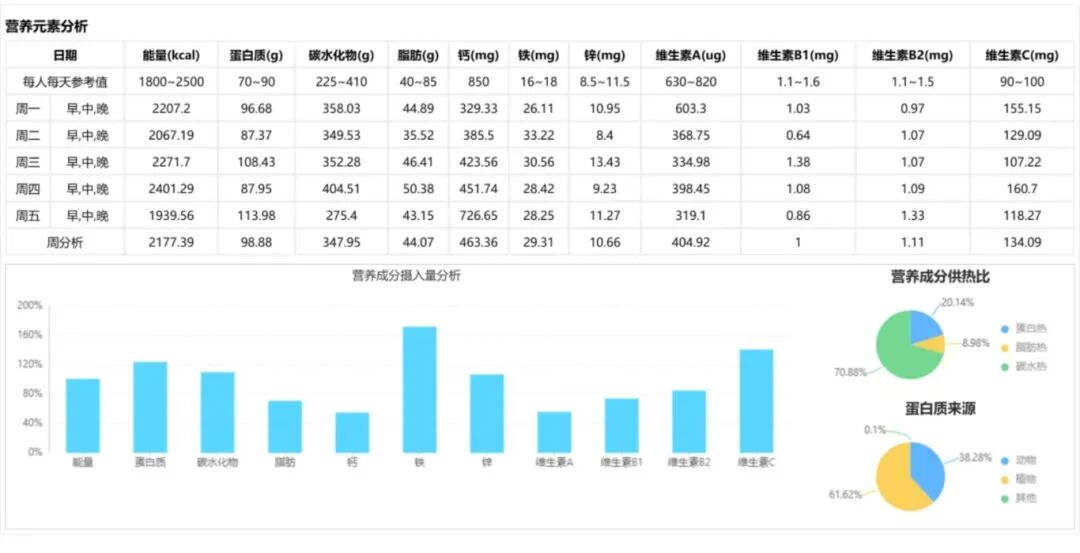Click Monday's energy value 2207.2

click(x=172, y=109)
